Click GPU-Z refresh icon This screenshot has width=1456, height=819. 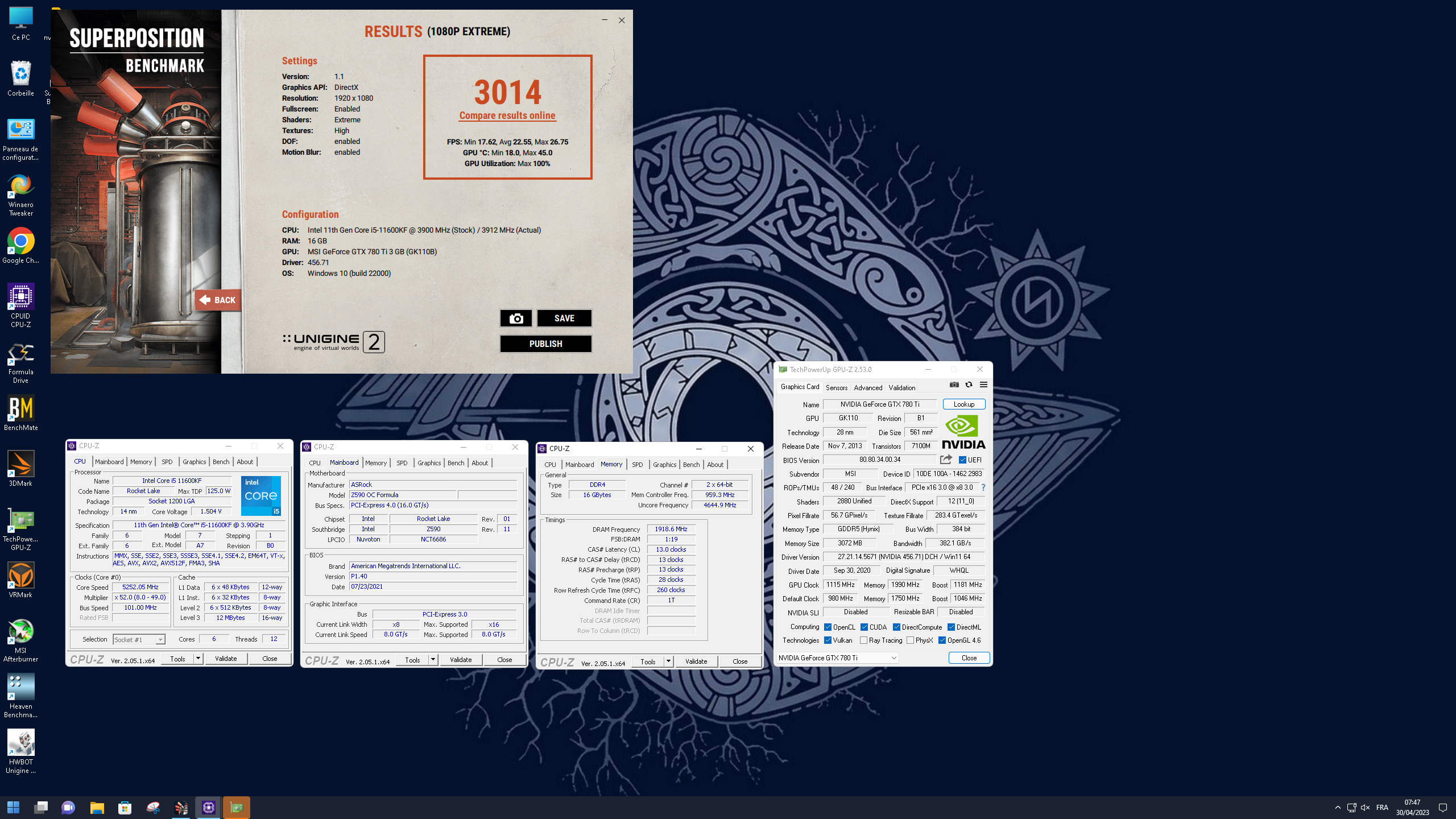[969, 385]
